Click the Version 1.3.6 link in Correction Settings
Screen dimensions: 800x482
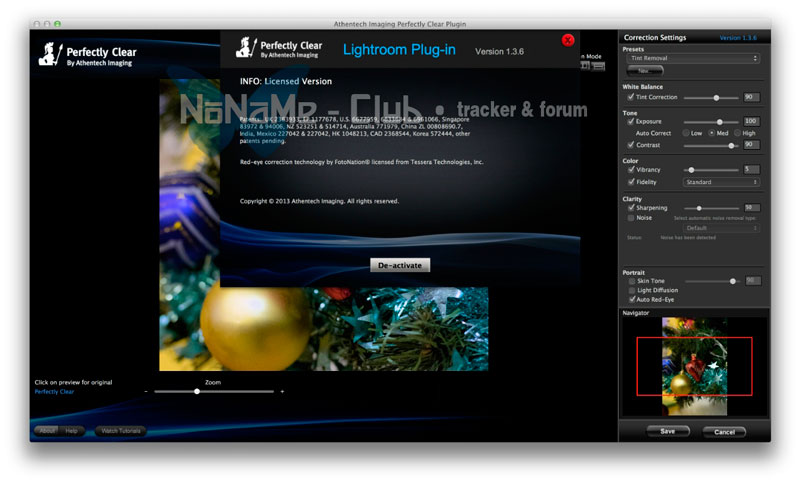(738, 38)
